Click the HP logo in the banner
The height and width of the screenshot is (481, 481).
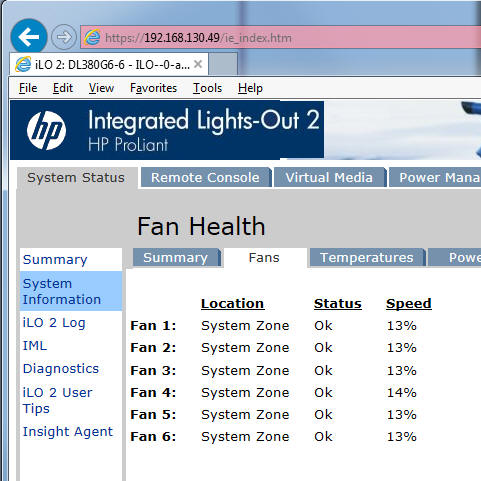pyautogui.click(x=46, y=130)
